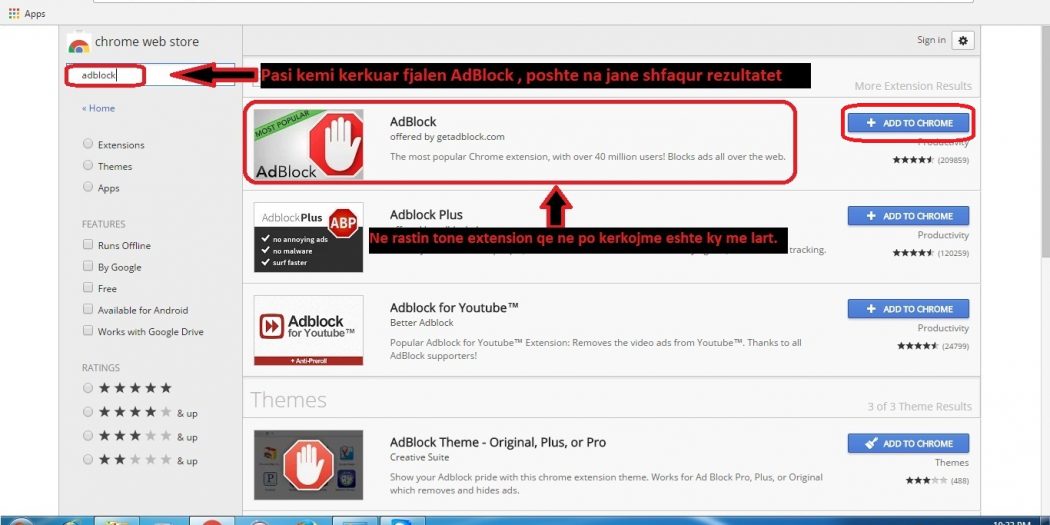Open the Adblock Plus ABP thumbnail
The height and width of the screenshot is (525, 1050).
coord(309,237)
